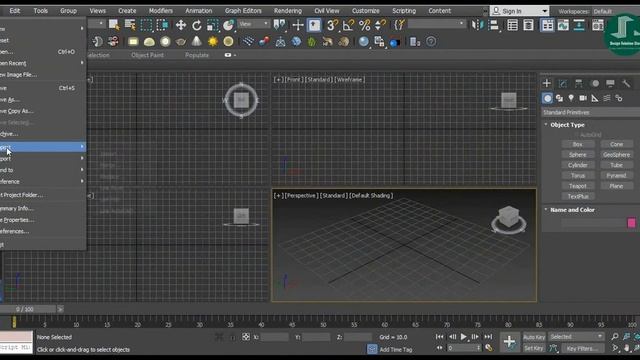Click the pink object color swatch
Image resolution: width=640 pixels, height=360 pixels.
(x=631, y=222)
